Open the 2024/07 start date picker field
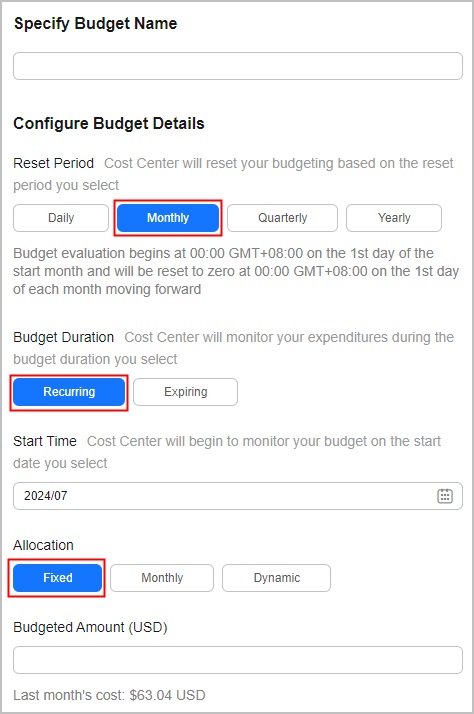Screen dimensions: 474x714 pos(238,496)
